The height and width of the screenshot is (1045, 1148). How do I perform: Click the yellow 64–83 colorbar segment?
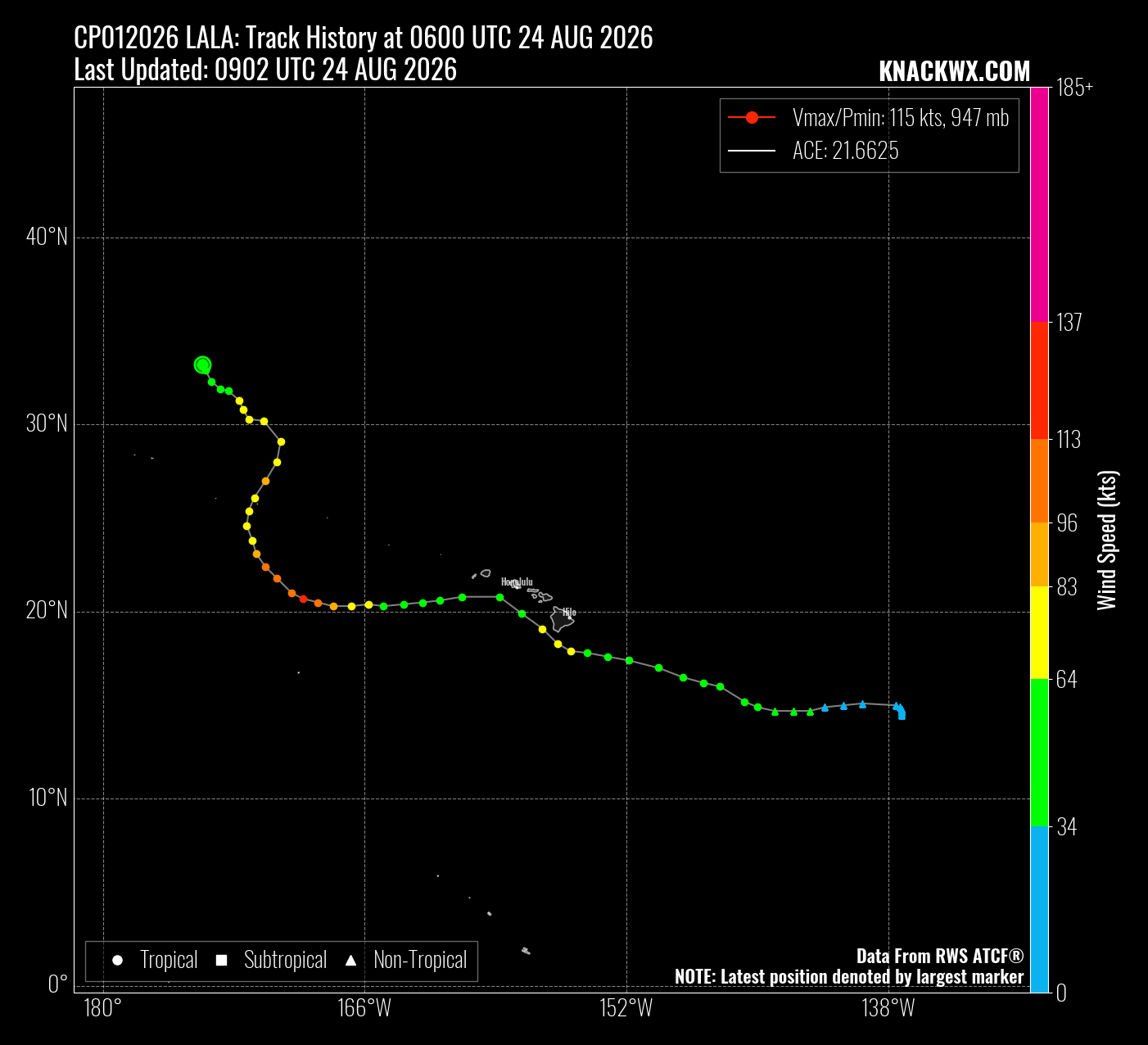point(1039,633)
